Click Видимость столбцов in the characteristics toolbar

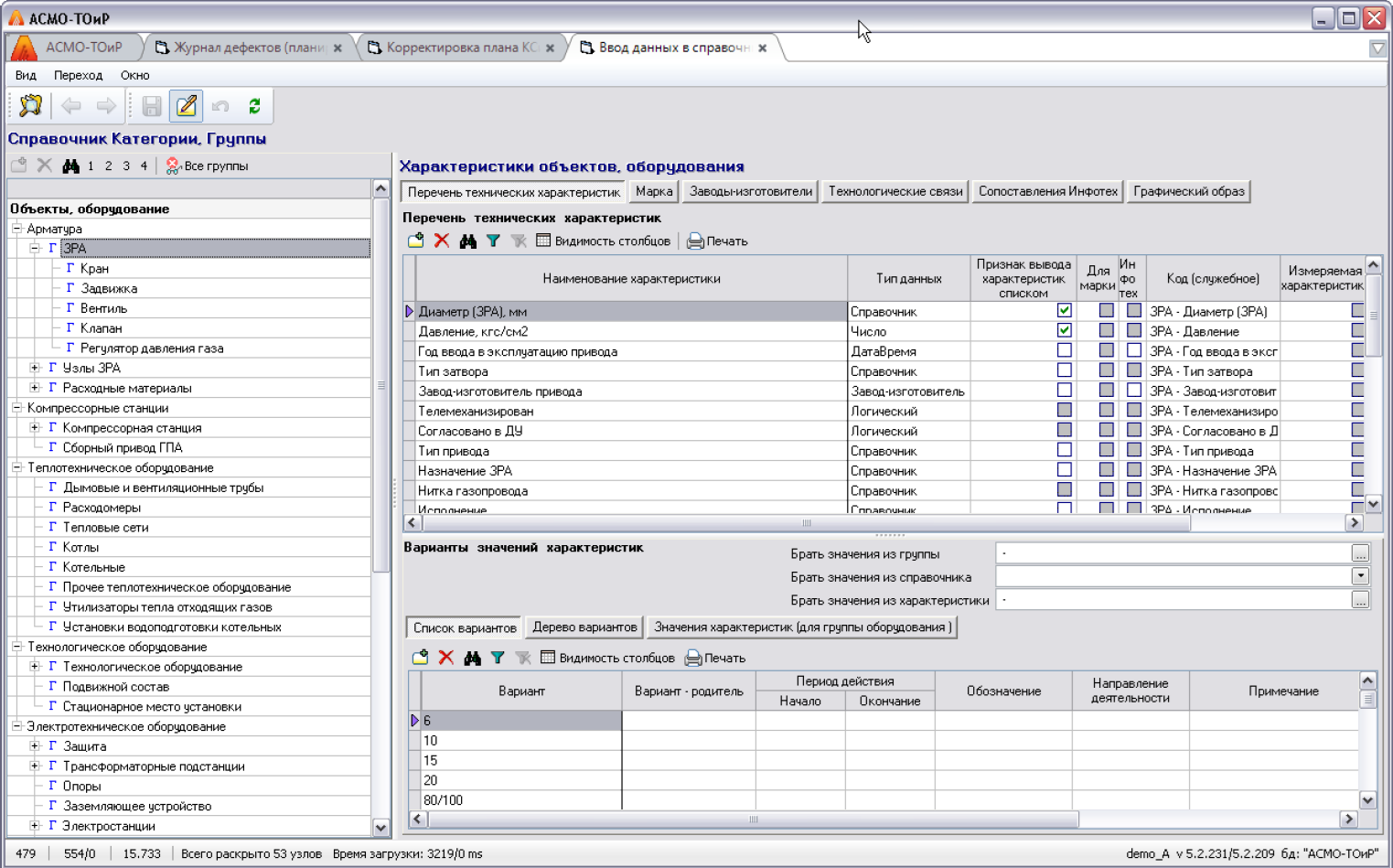(x=604, y=241)
